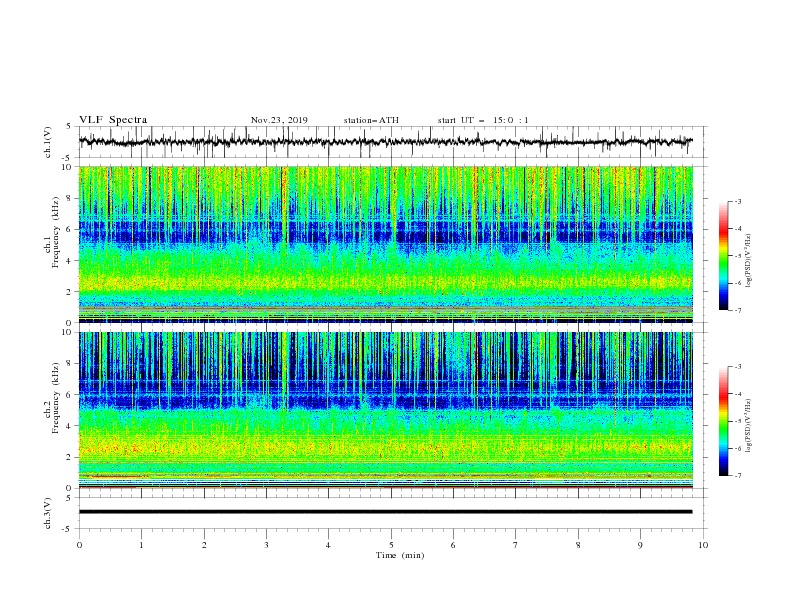Click time axis tick label "9"
Screen dimensions: 792x612
(x=640, y=545)
